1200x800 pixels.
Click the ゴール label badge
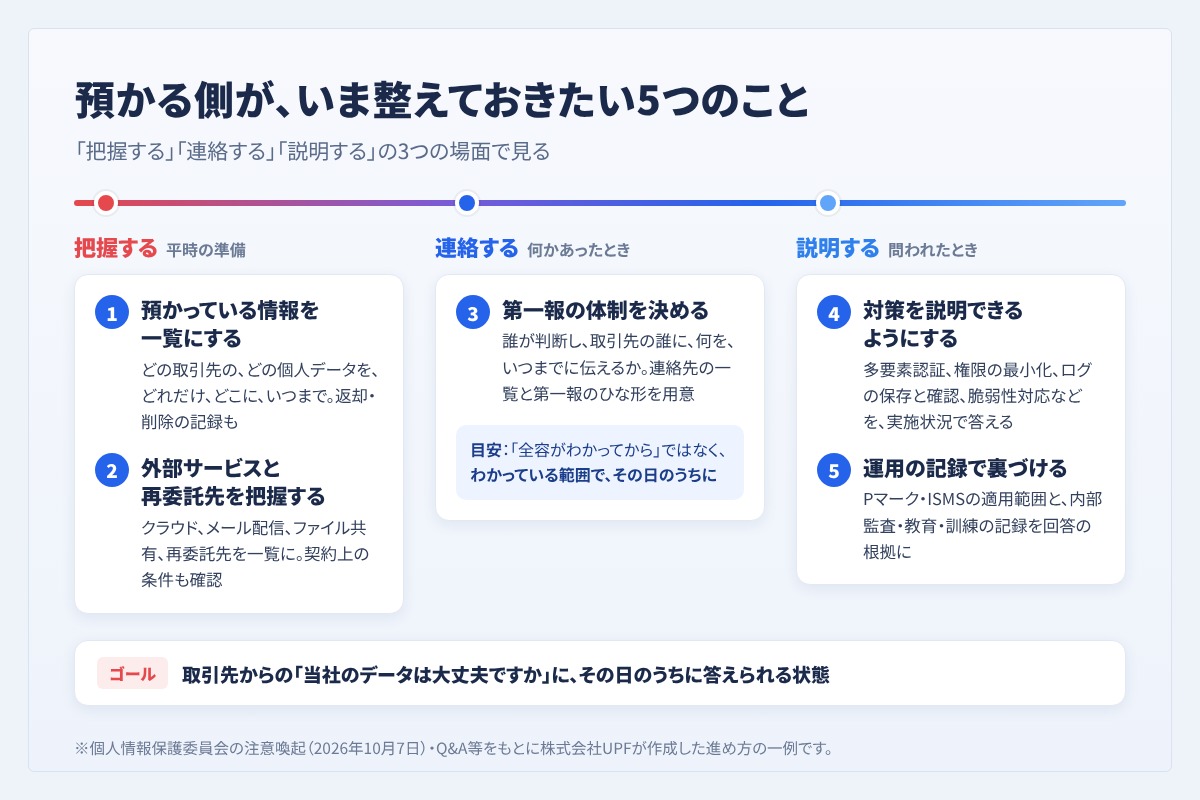132,674
